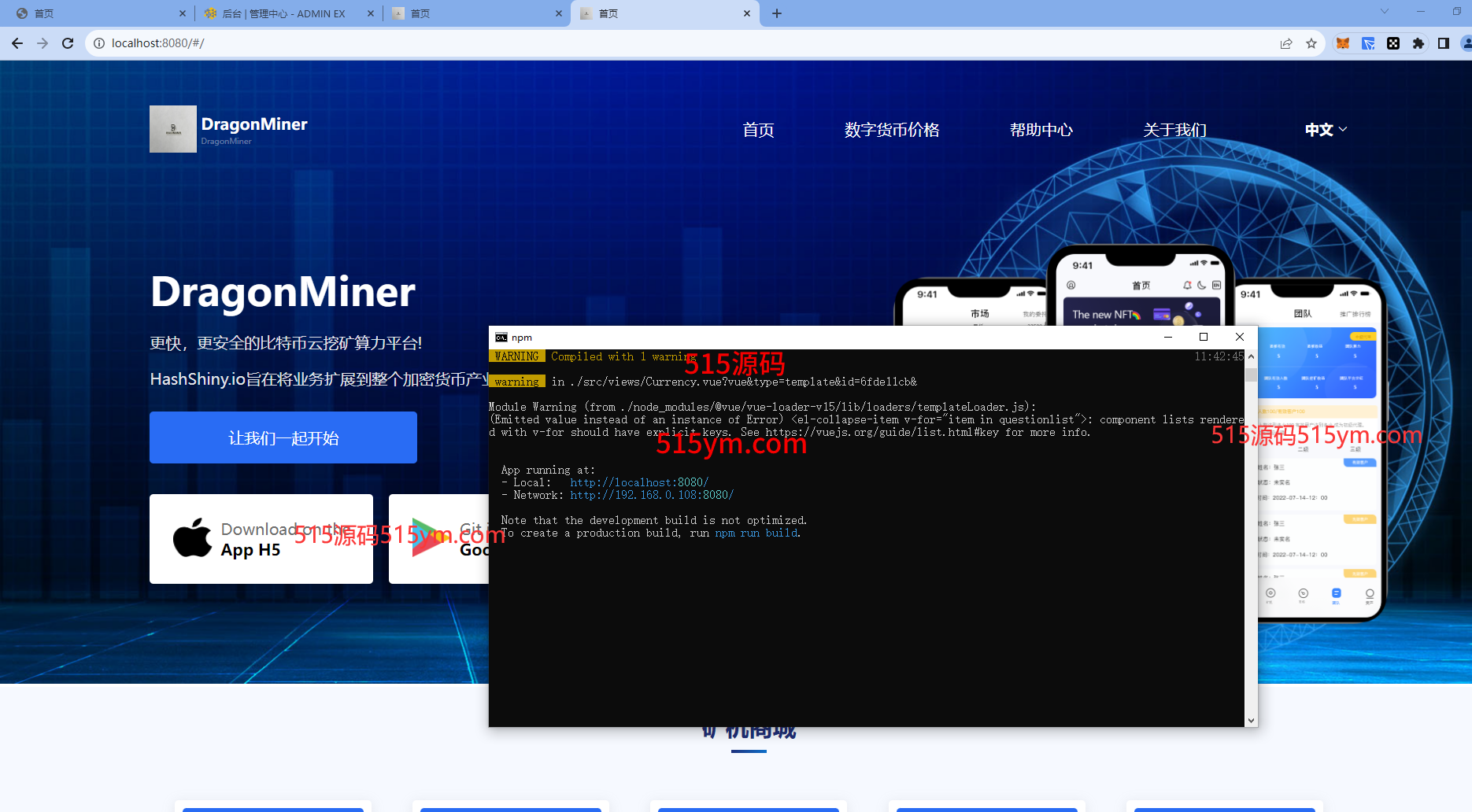Click the share page icon
1472x812 pixels.
tap(1286, 43)
